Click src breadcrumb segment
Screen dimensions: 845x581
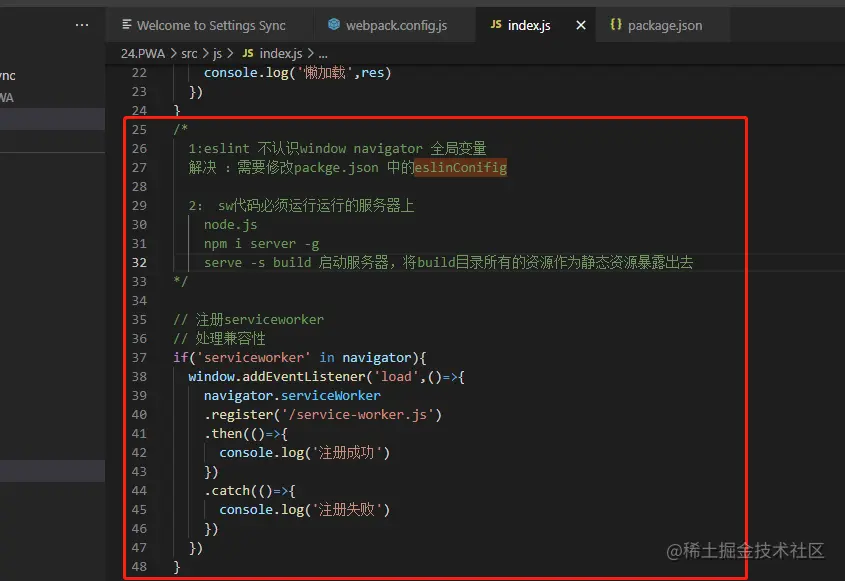pos(189,53)
